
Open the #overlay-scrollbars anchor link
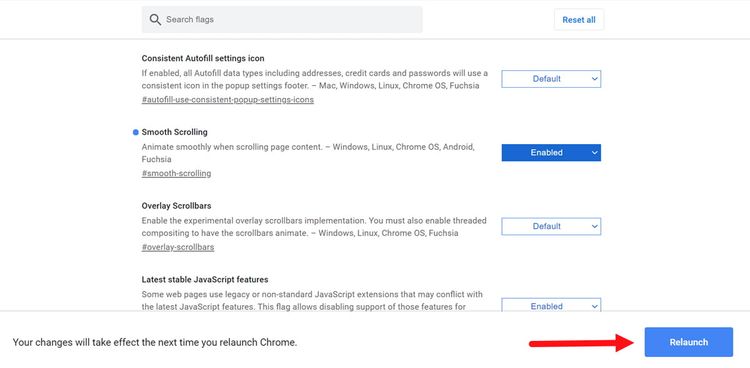tap(177, 247)
